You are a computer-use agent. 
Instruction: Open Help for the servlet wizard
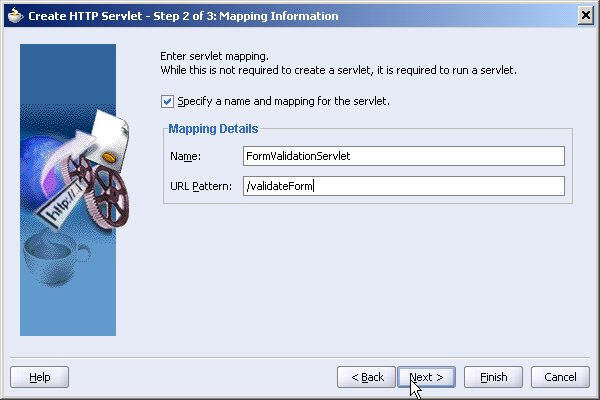[39, 377]
